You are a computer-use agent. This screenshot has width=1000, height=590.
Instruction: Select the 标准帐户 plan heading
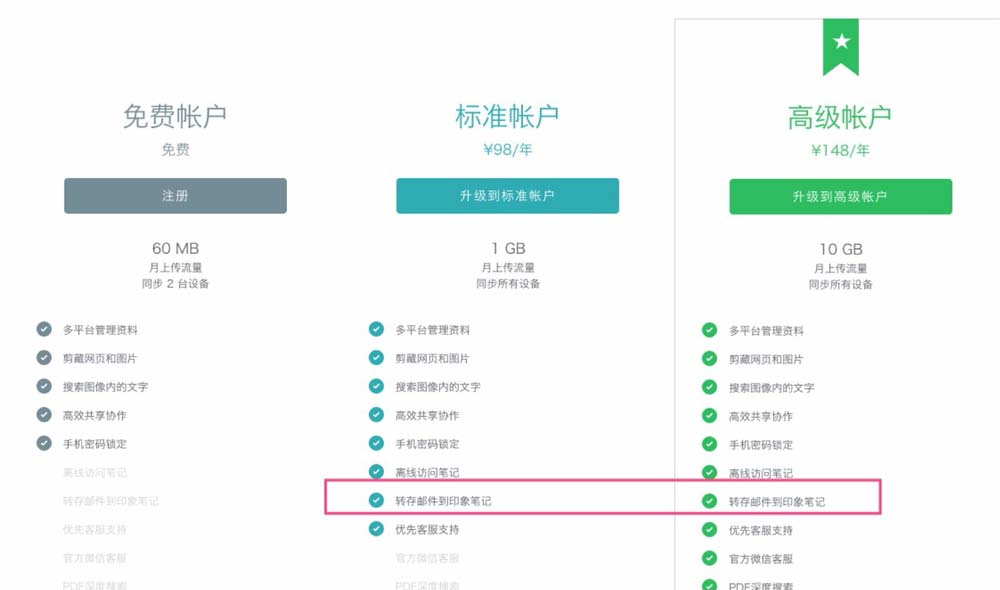click(x=508, y=115)
